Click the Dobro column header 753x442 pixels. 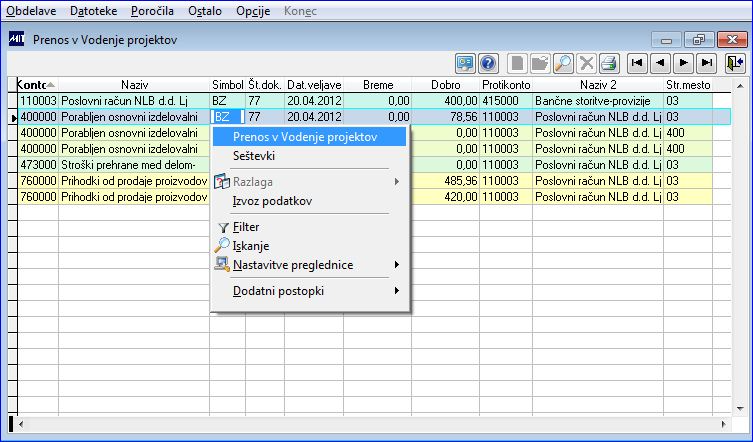pos(446,85)
